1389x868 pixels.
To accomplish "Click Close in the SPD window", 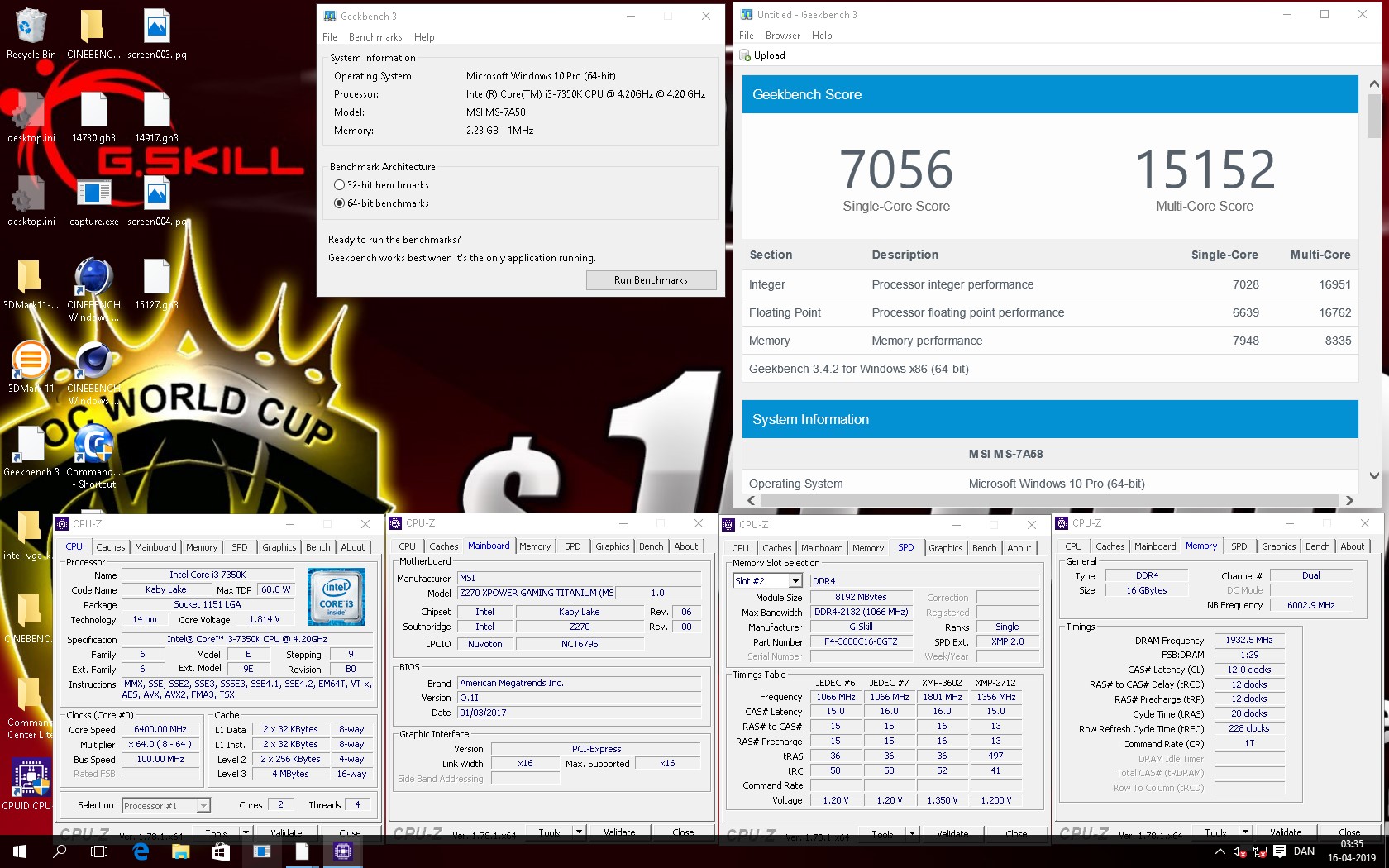I will tap(1016, 834).
